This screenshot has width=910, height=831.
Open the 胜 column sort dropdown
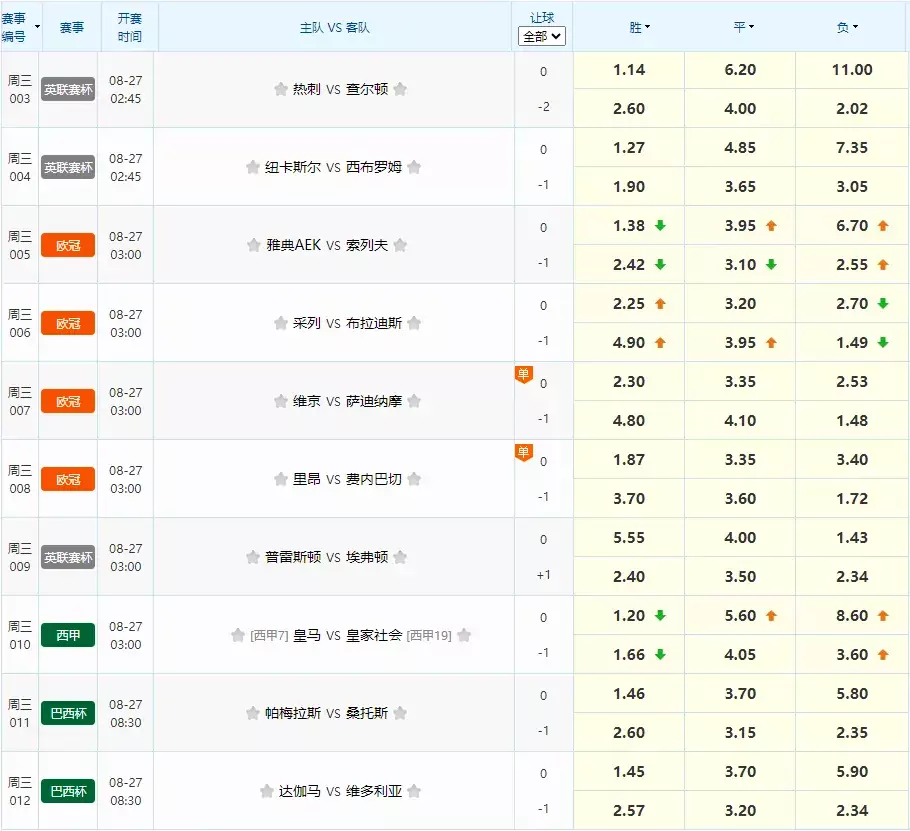pyautogui.click(x=647, y=27)
